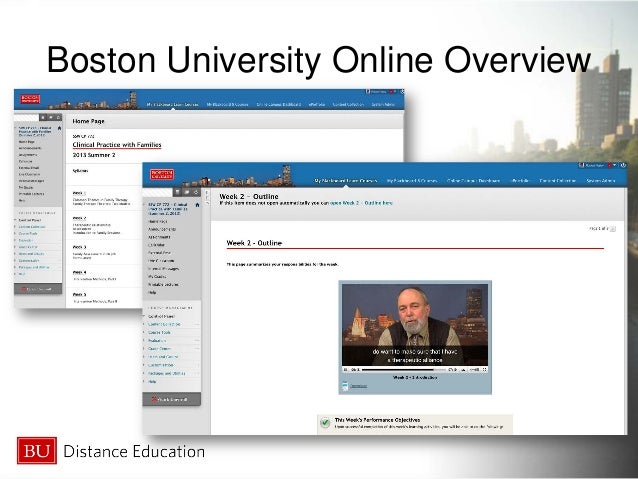The height and width of the screenshot is (479, 638).
Task: Select ePortfolio tab in Week 2 window
Action: pyautogui.click(x=520, y=180)
